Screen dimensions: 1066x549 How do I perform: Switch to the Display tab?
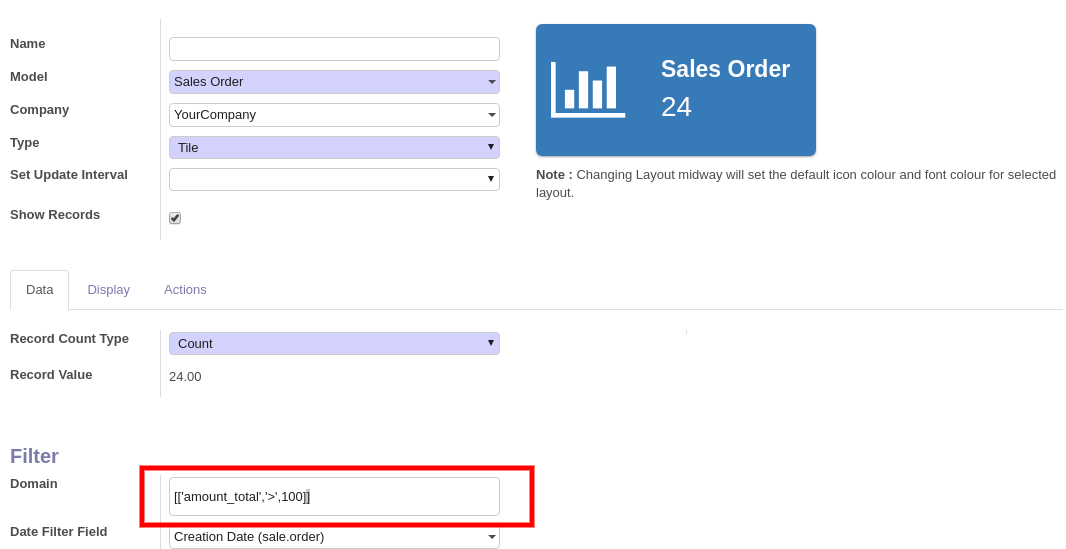pyautogui.click(x=108, y=290)
